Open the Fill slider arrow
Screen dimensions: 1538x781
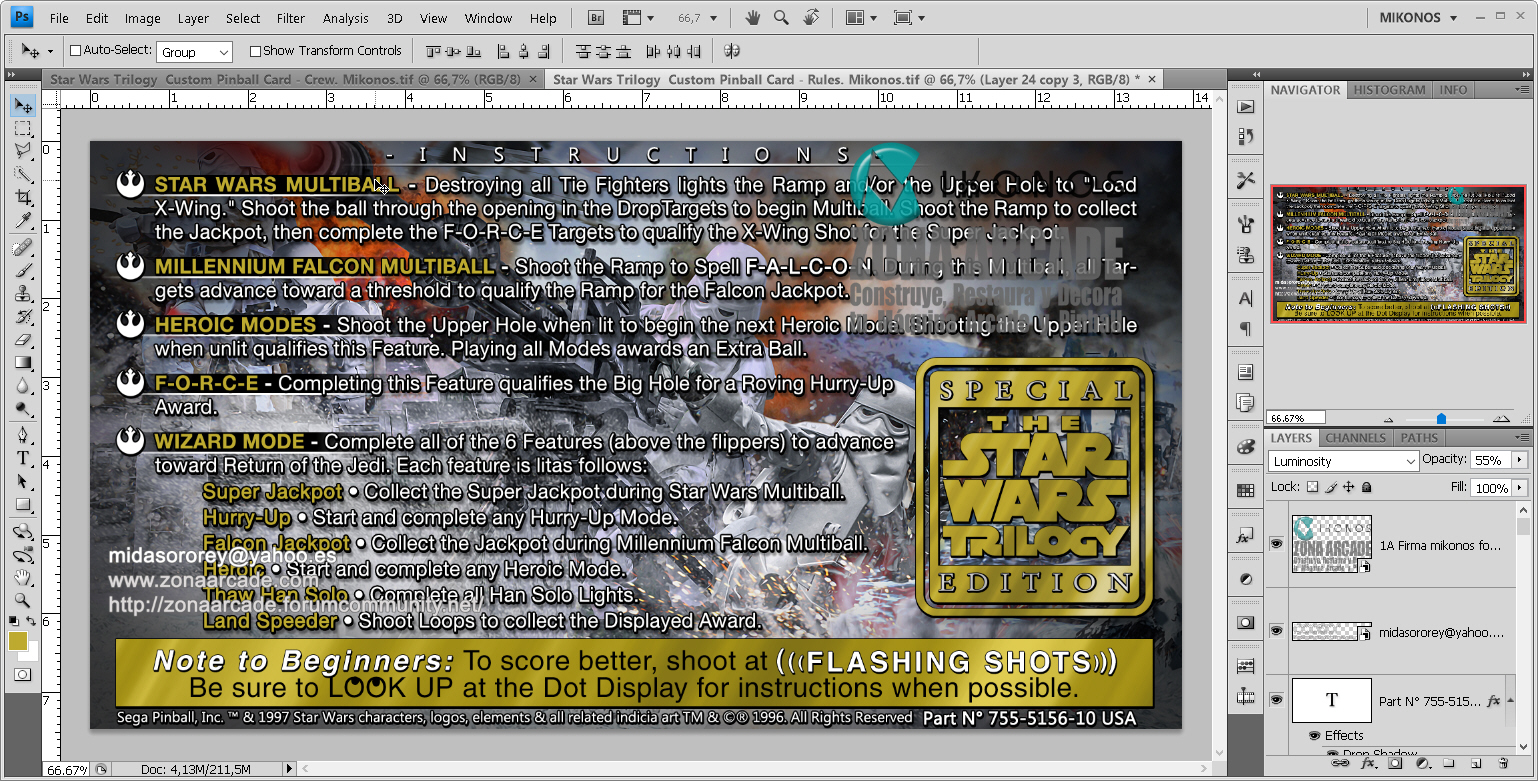point(1520,488)
